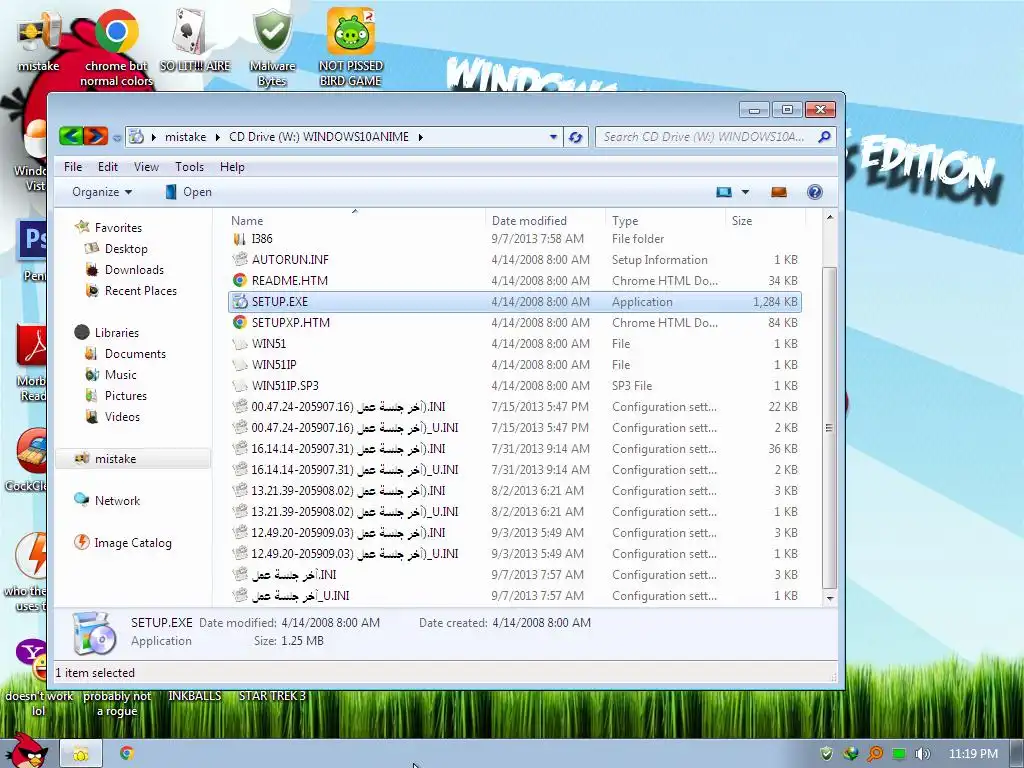Click the Explorer taskbar button
Image resolution: width=1024 pixels, height=768 pixels.
pyautogui.click(x=81, y=754)
